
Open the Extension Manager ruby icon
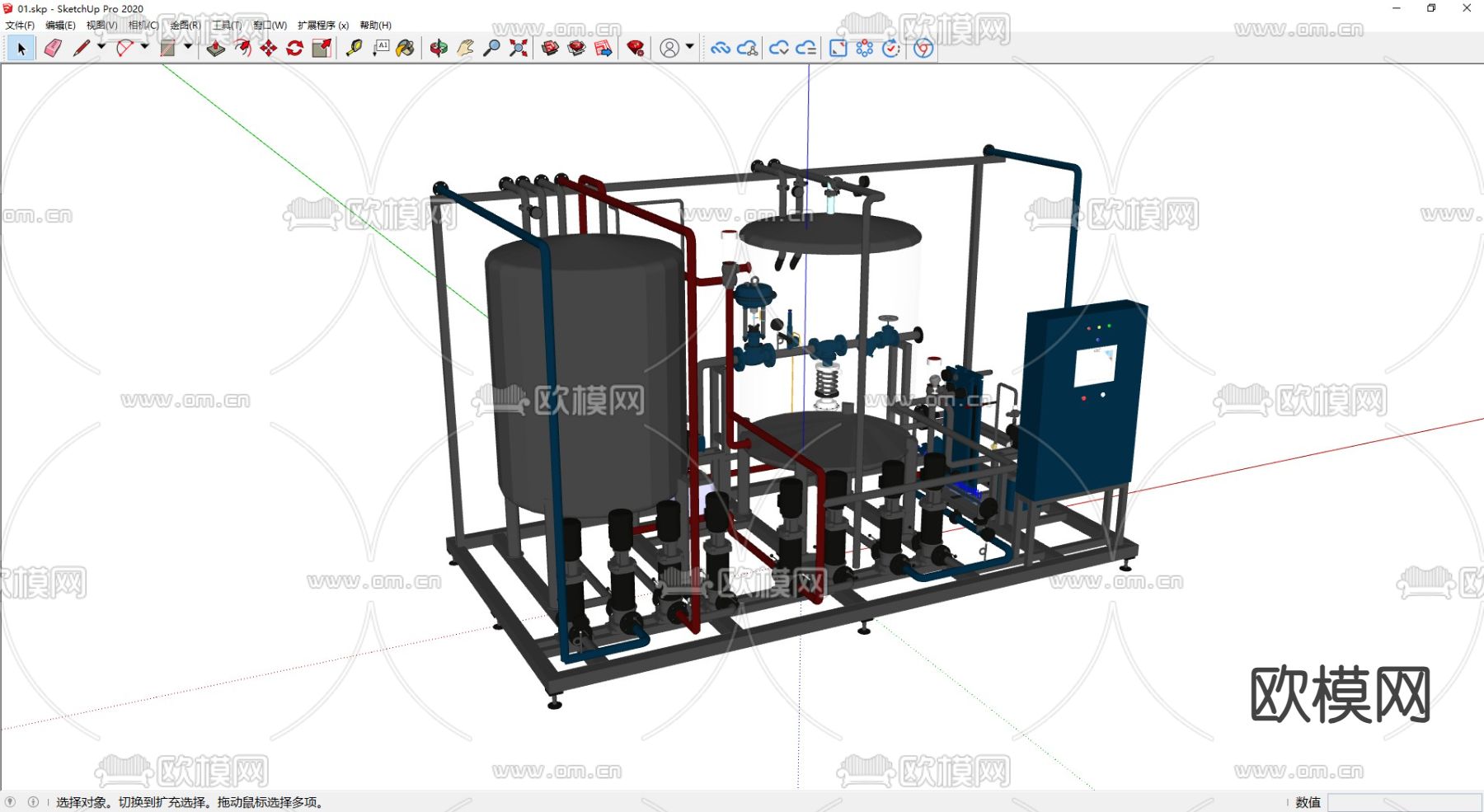tap(635, 49)
